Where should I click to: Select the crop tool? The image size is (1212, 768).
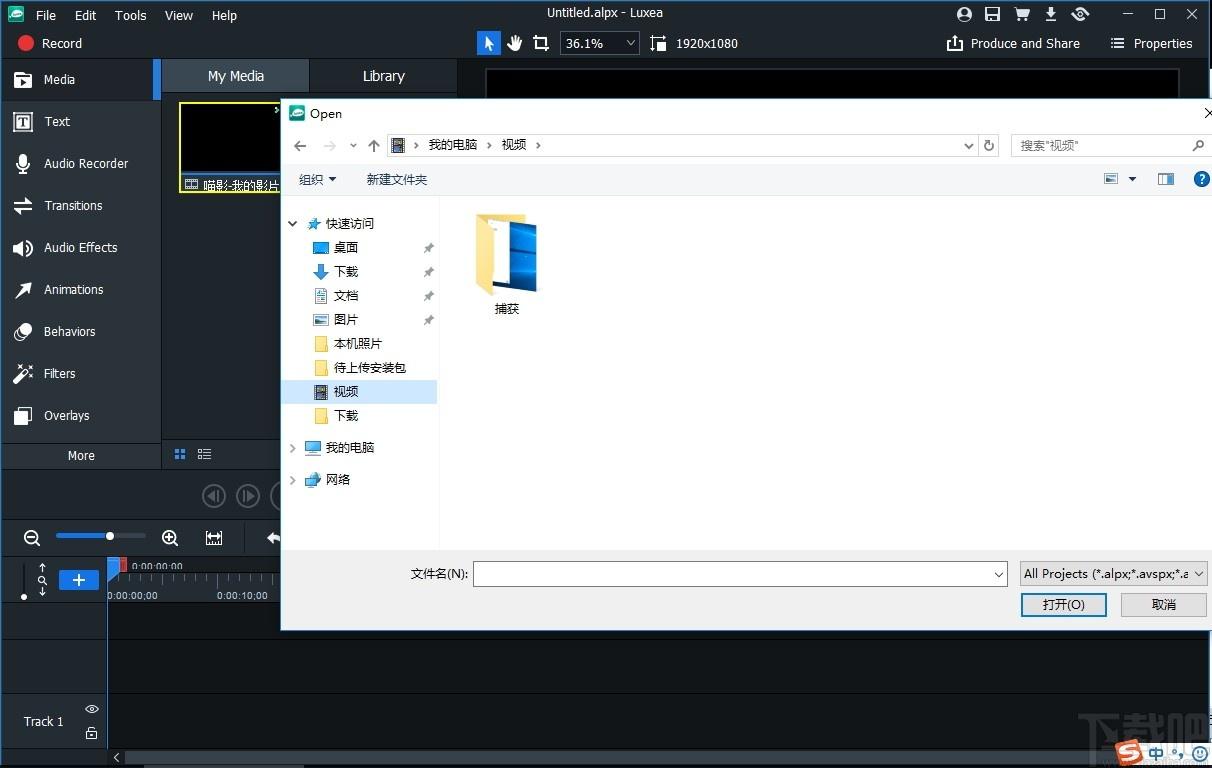click(x=541, y=43)
